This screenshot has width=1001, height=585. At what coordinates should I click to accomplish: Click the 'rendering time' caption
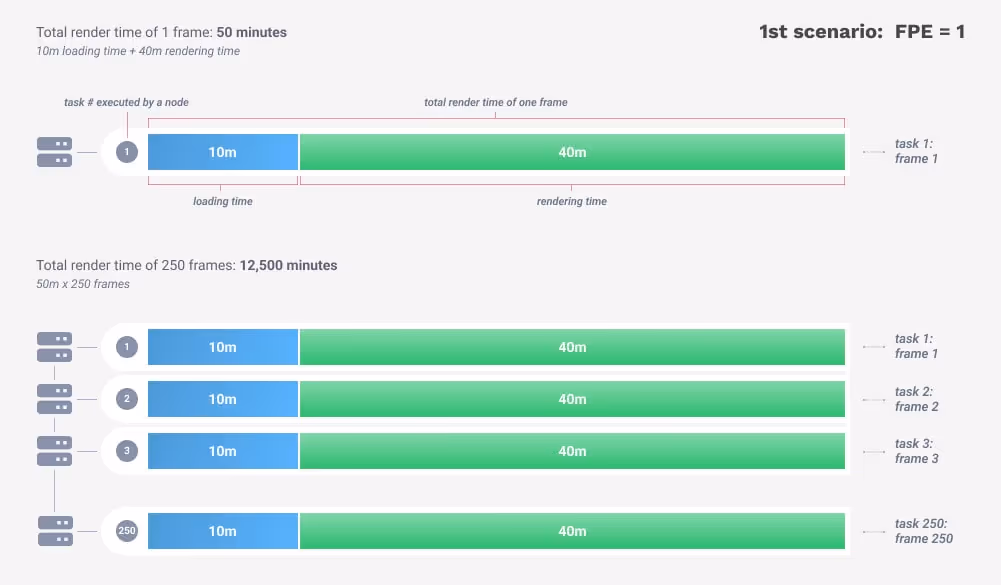pyautogui.click(x=572, y=201)
